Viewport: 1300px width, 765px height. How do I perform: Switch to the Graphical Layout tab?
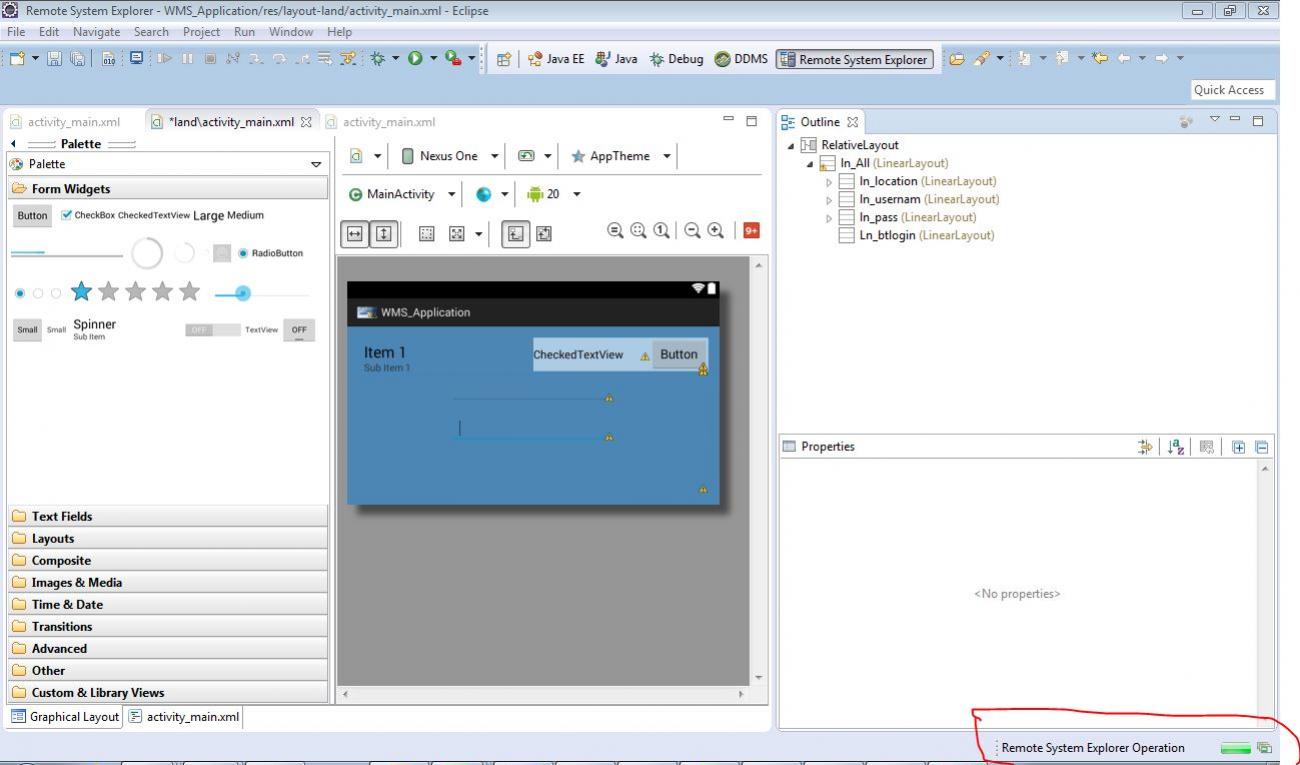[64, 716]
